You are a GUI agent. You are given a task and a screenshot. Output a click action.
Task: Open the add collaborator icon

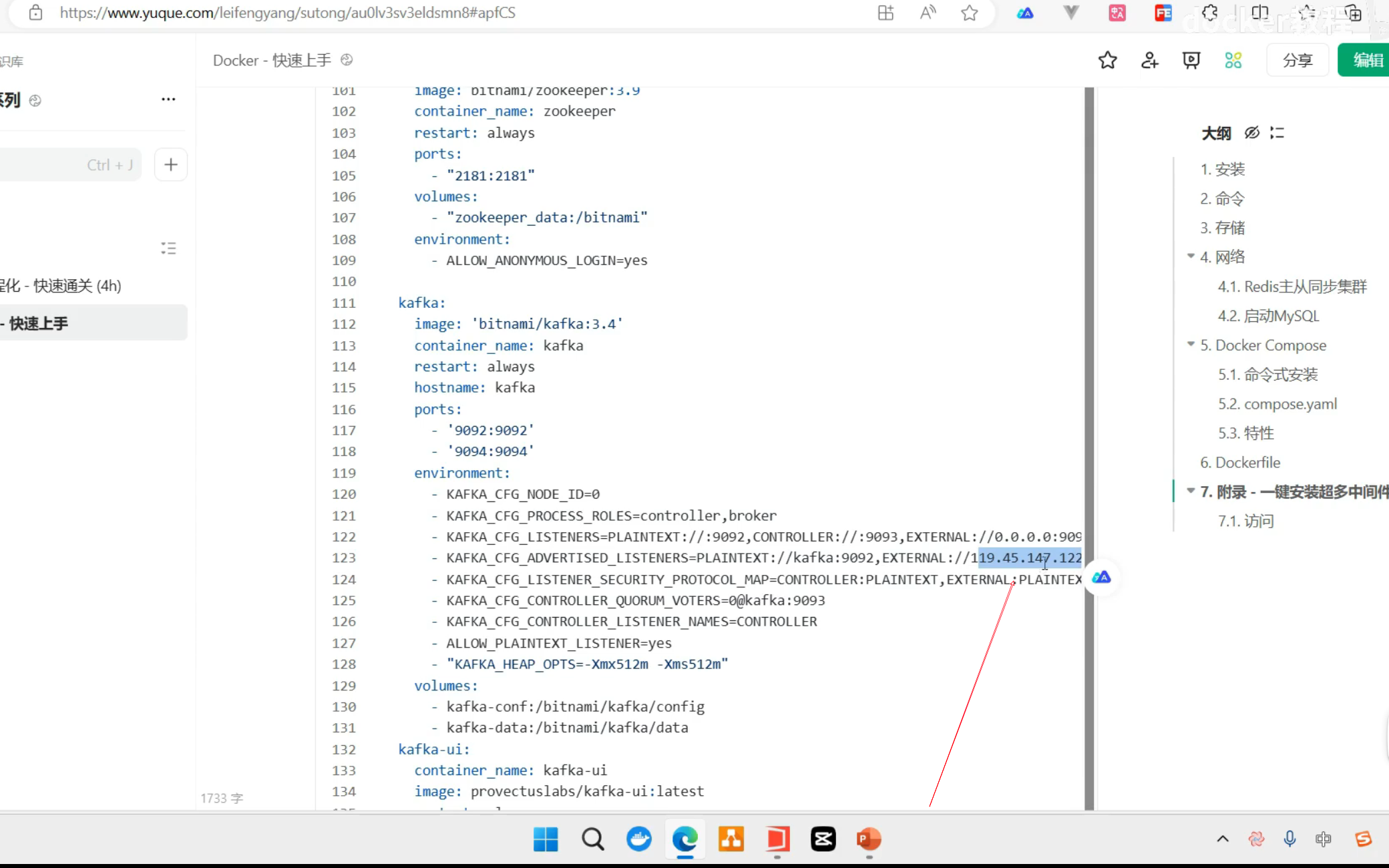(x=1149, y=60)
